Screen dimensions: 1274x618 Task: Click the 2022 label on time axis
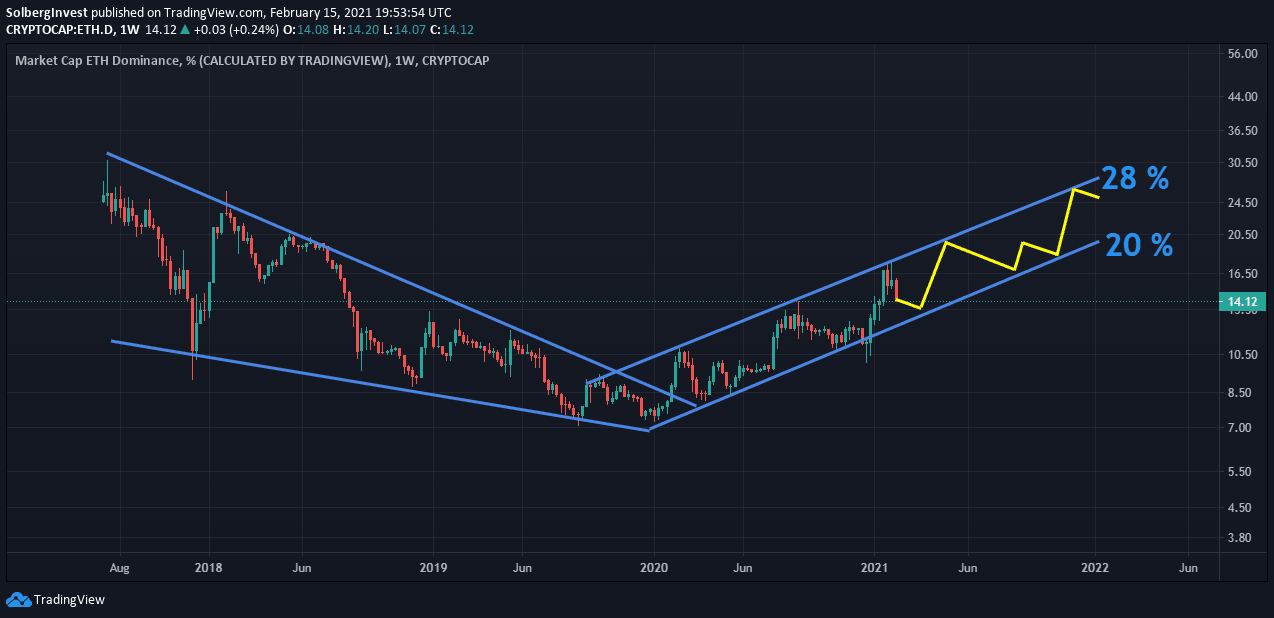[1096, 568]
